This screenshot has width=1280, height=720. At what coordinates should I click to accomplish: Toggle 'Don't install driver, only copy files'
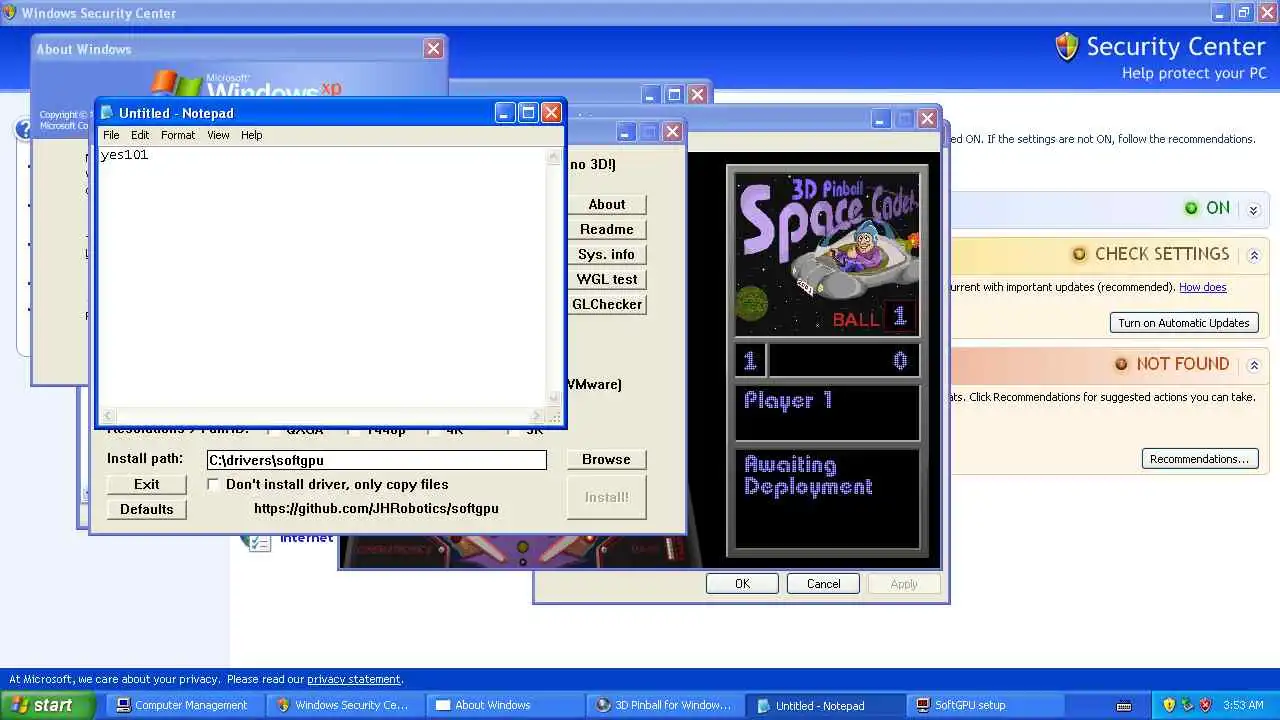point(213,484)
